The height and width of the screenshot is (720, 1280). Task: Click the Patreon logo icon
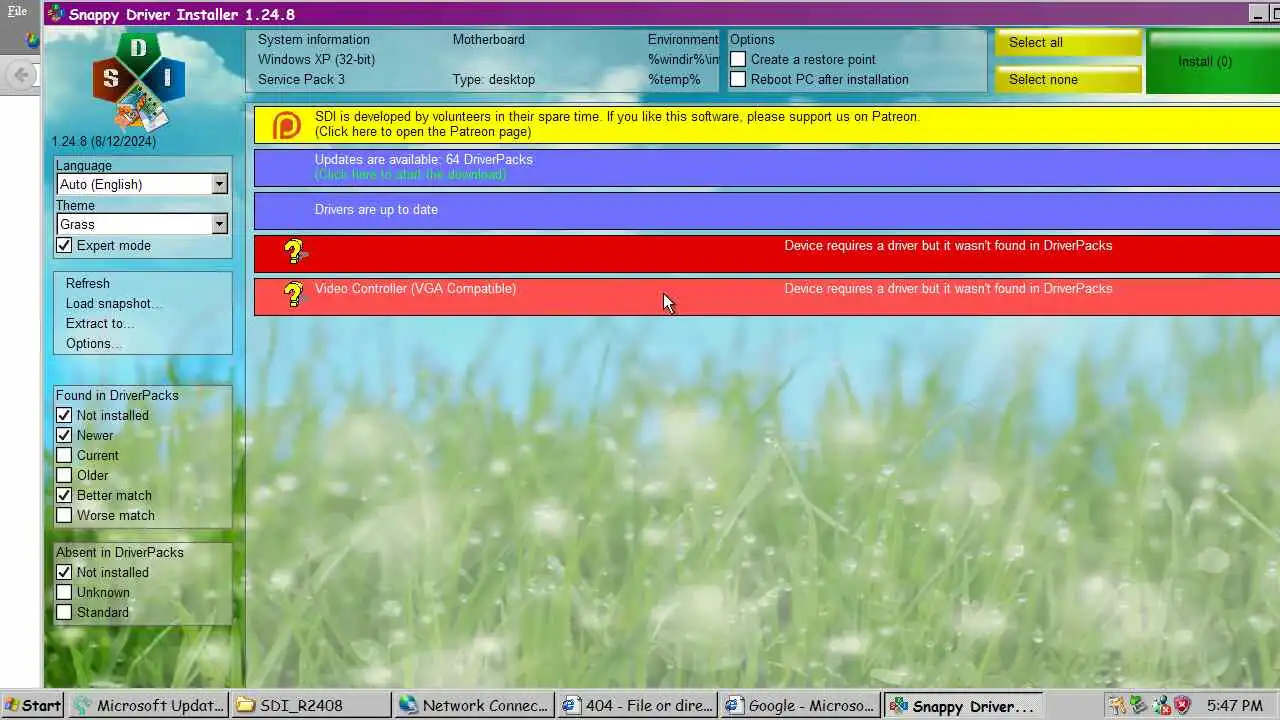coord(287,125)
